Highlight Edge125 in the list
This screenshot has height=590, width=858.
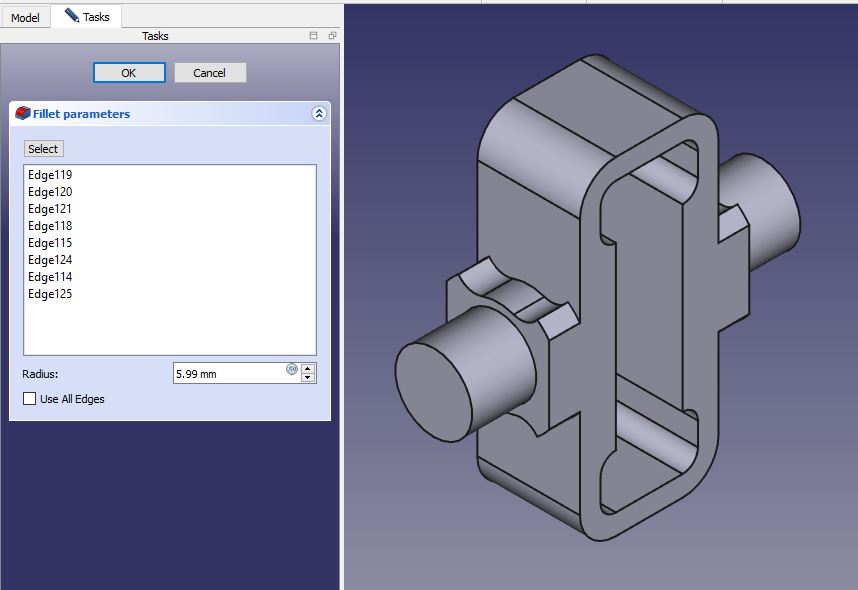pyautogui.click(x=50, y=294)
